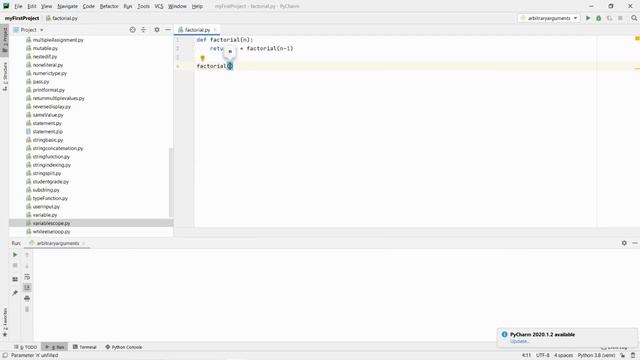Change the 4 spaces indent setting
The width and height of the screenshot is (640, 360).
pyautogui.click(x=563, y=356)
